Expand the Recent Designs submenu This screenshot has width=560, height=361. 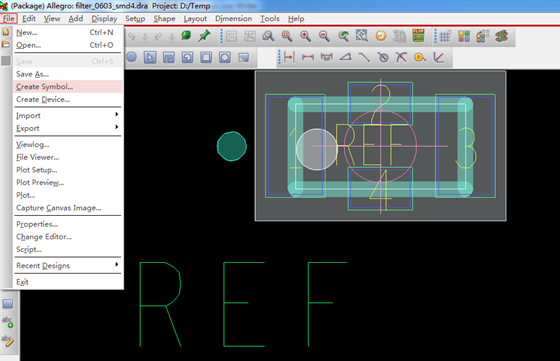[67, 265]
